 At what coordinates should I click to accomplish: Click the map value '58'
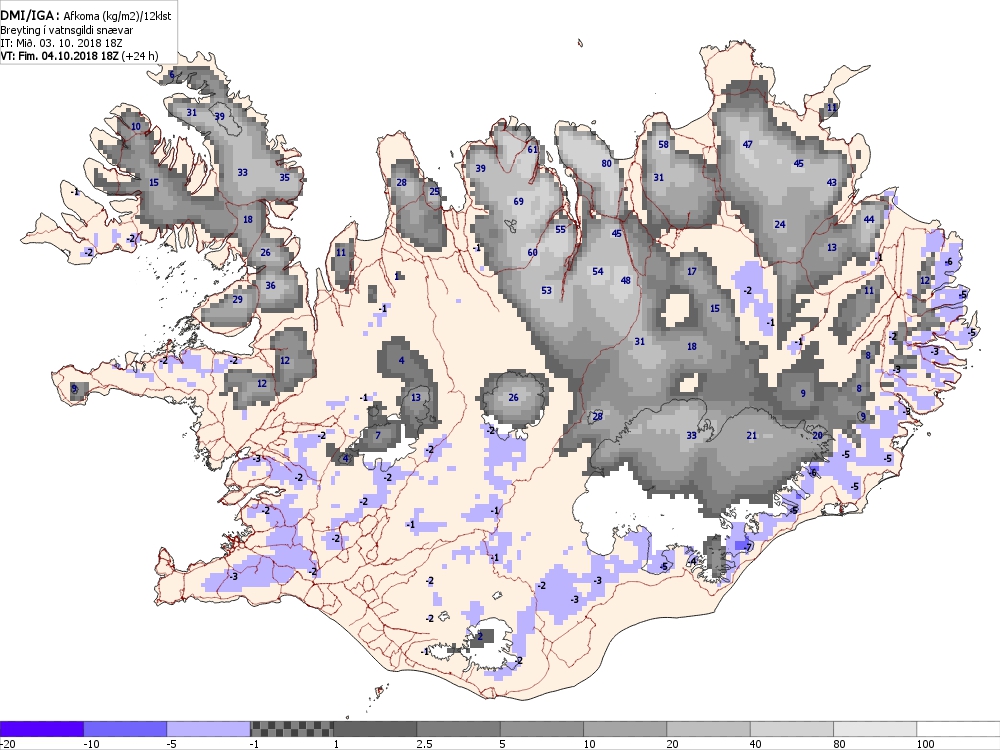pos(663,145)
